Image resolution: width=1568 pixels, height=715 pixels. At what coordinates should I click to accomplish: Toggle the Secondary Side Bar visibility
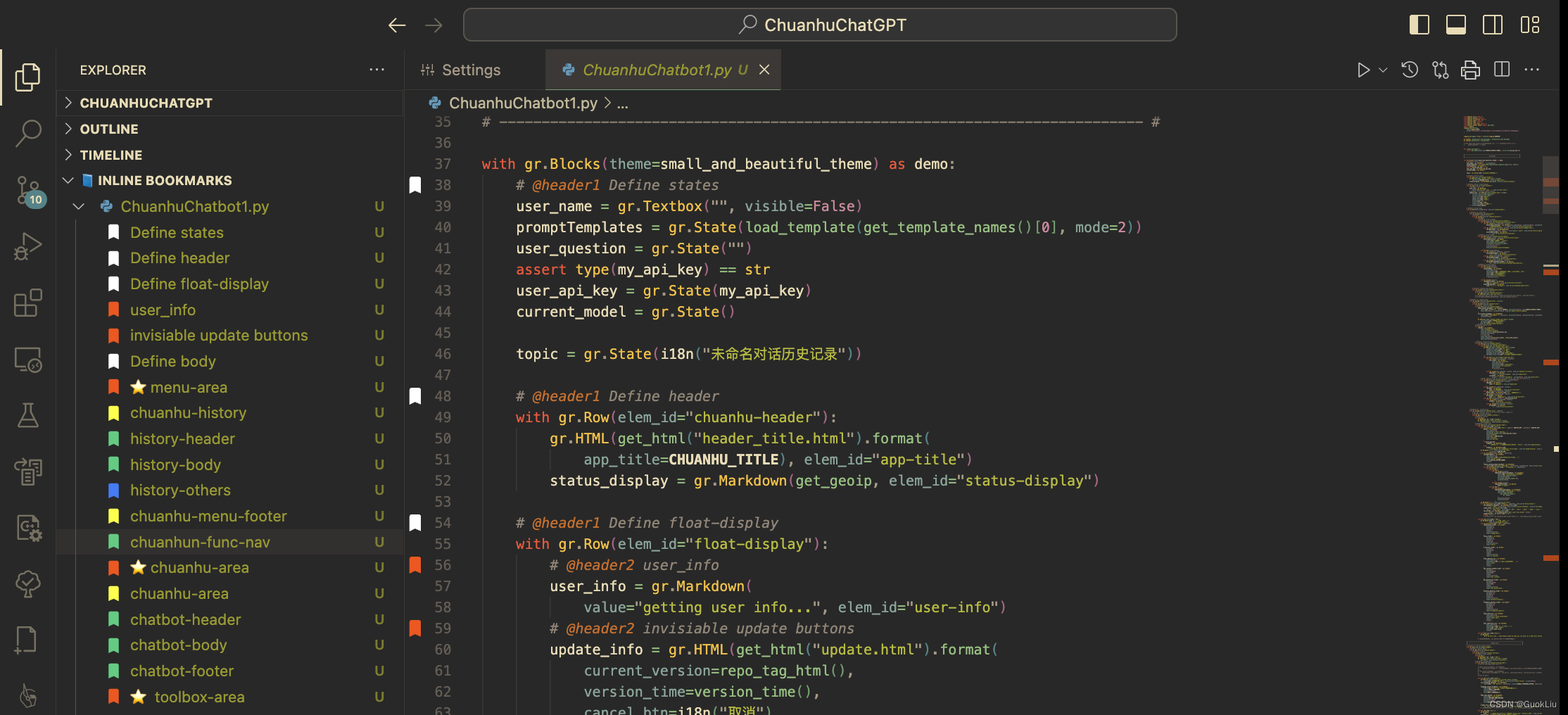pos(1493,24)
